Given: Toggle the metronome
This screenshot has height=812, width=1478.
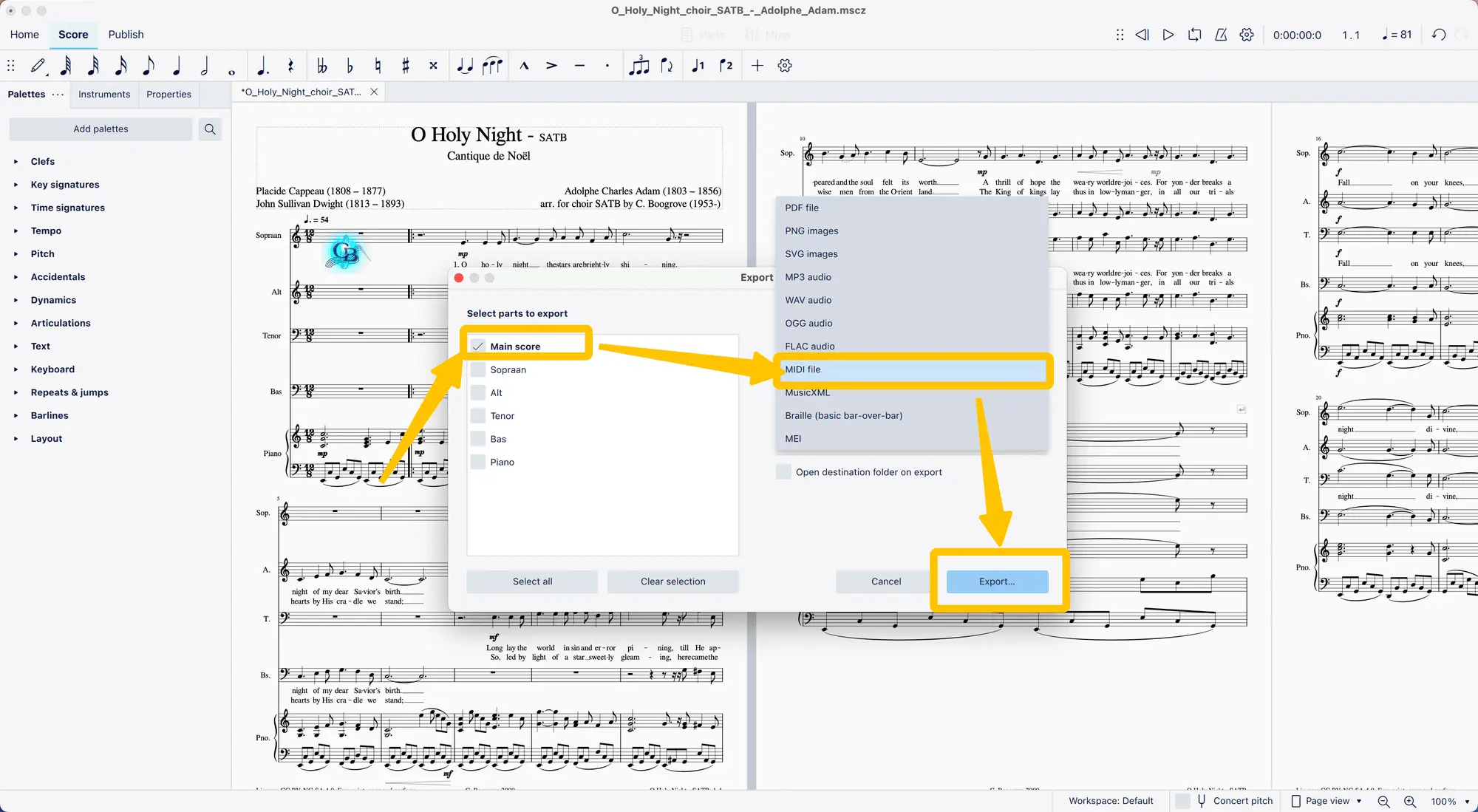Looking at the screenshot, I should 1221,35.
